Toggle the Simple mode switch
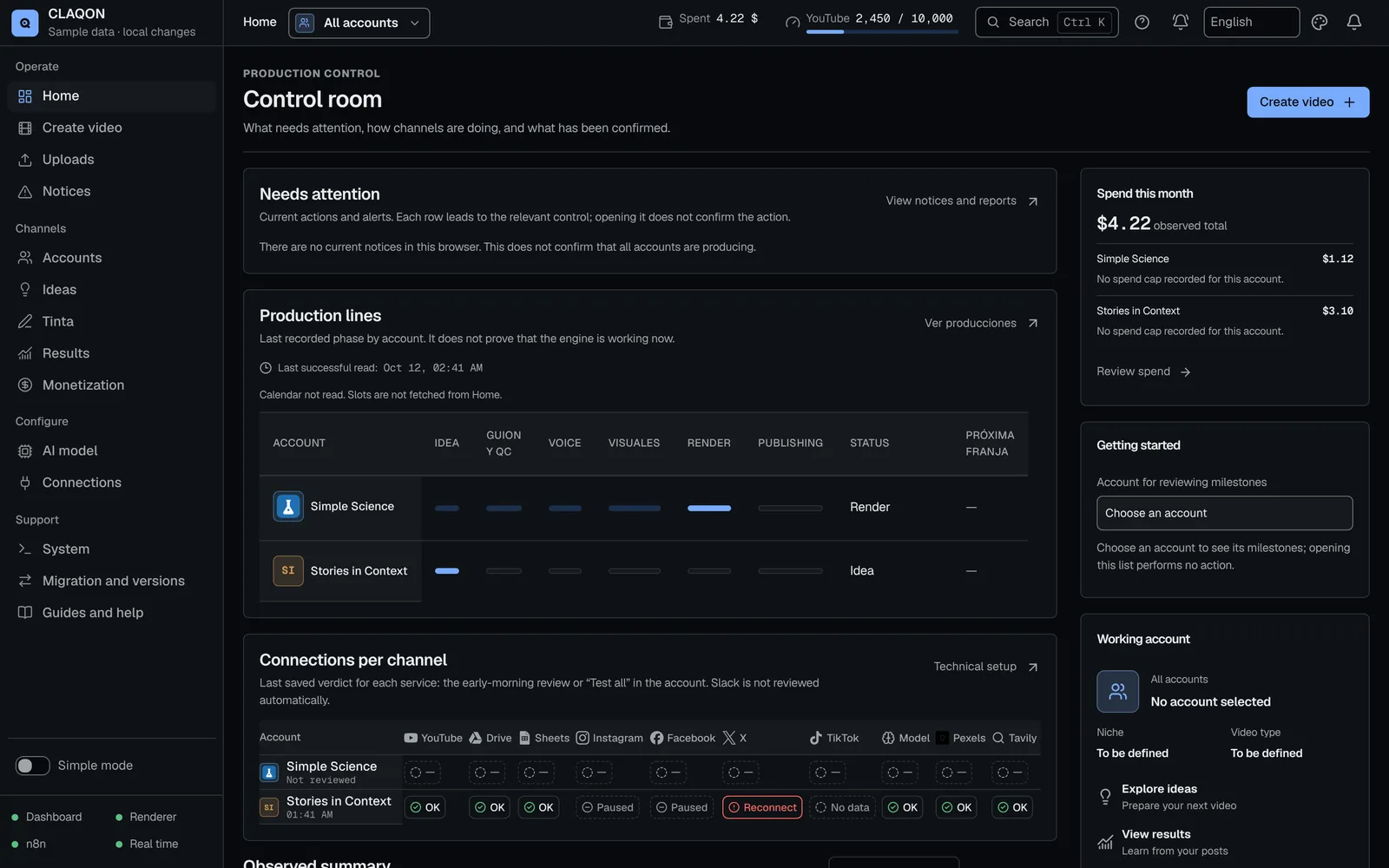The width and height of the screenshot is (1389, 868). point(33,766)
